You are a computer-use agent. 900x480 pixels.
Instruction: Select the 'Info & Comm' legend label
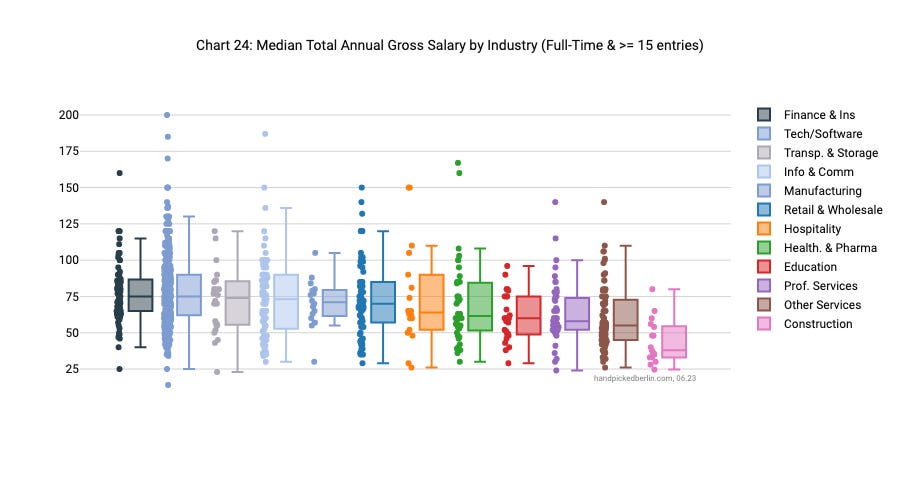click(x=818, y=172)
